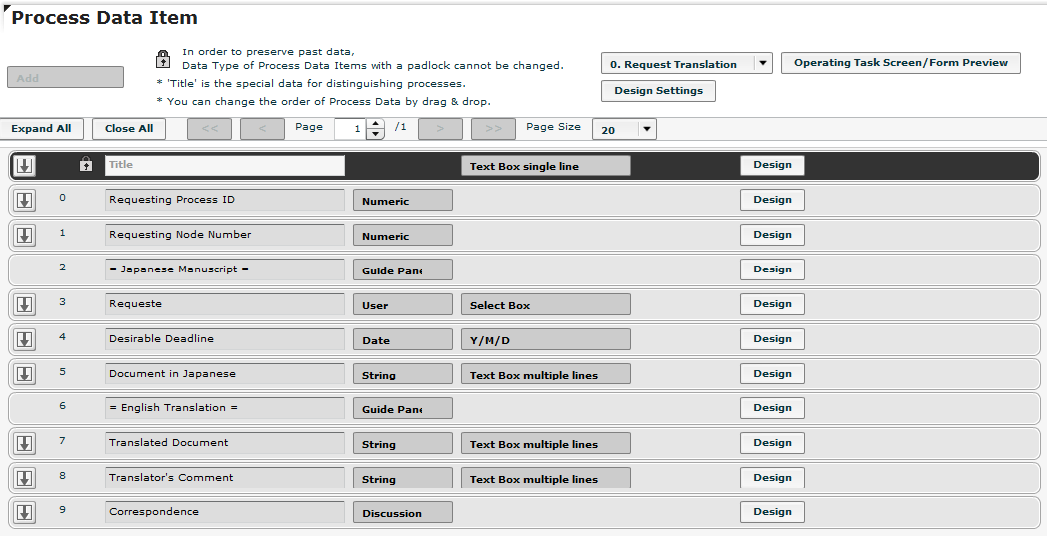Image resolution: width=1047 pixels, height=536 pixels.
Task: Expand the Desirable Deadline row arrow icon
Action: [25, 338]
